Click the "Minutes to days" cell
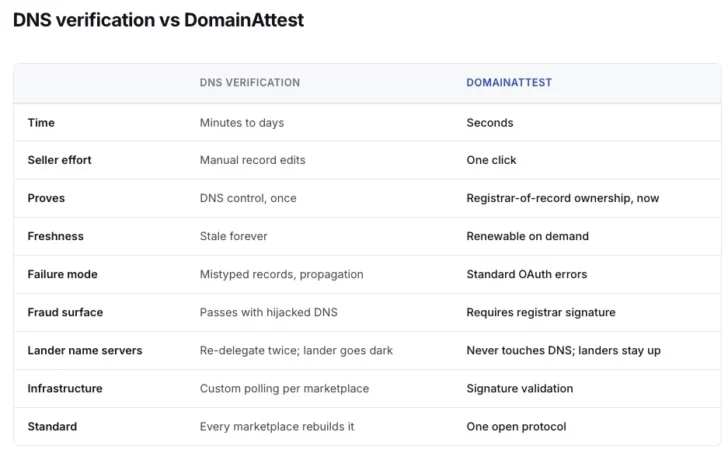The width and height of the screenshot is (728, 453). 242,123
